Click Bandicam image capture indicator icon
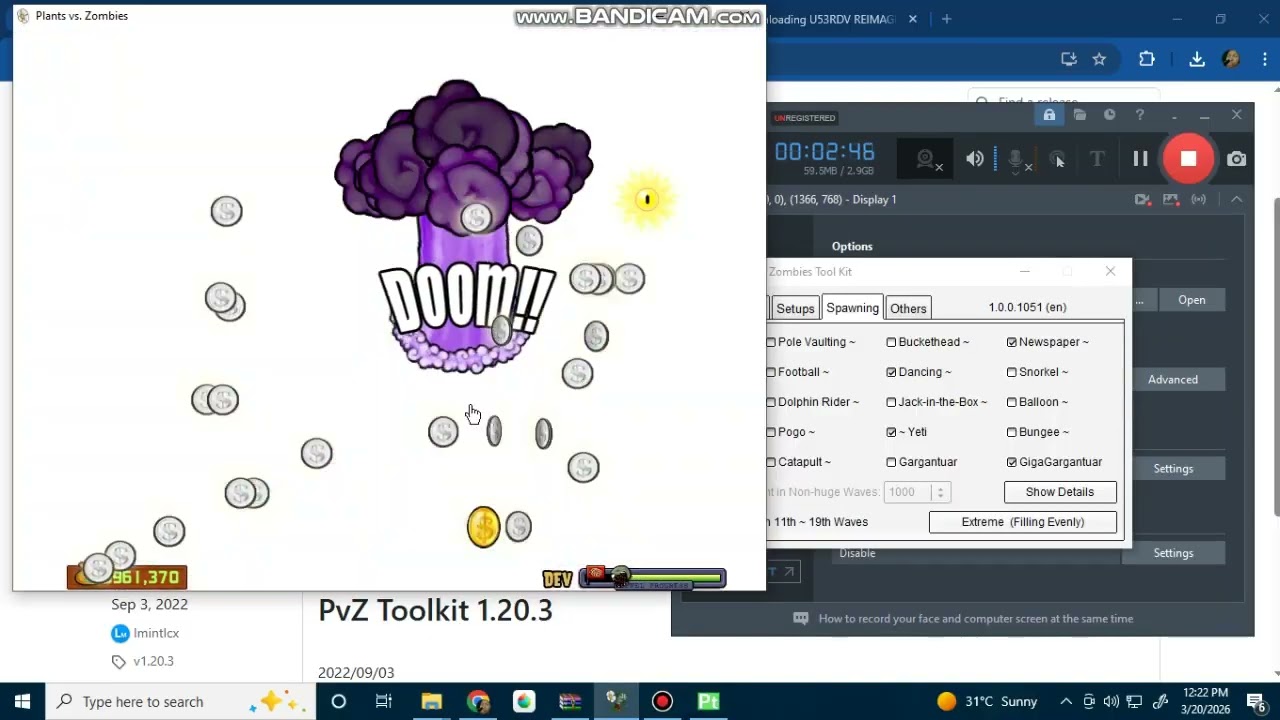 tap(1169, 199)
